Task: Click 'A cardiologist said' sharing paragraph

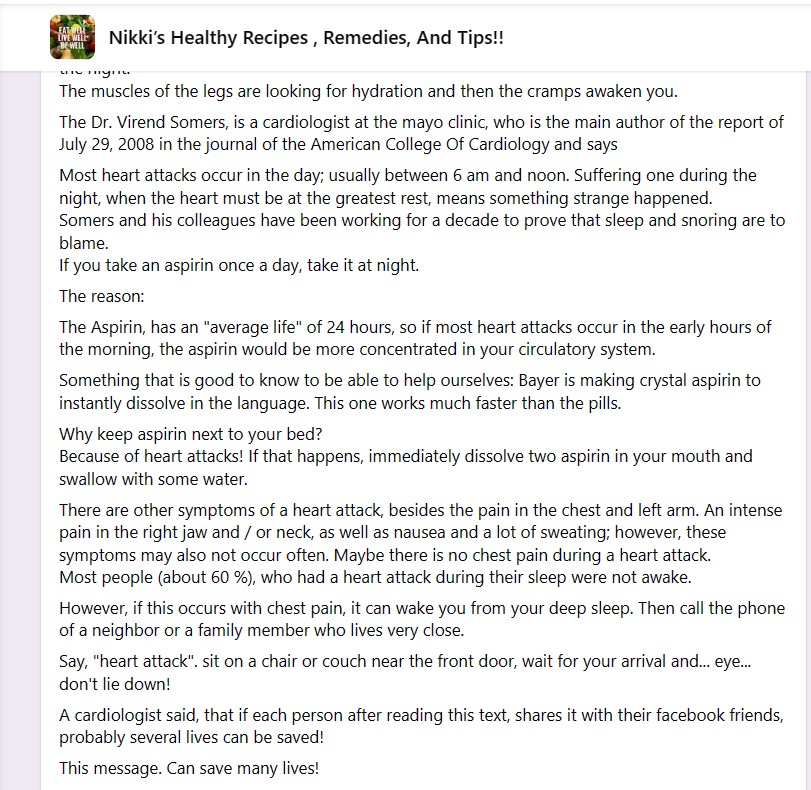Action: (x=422, y=726)
